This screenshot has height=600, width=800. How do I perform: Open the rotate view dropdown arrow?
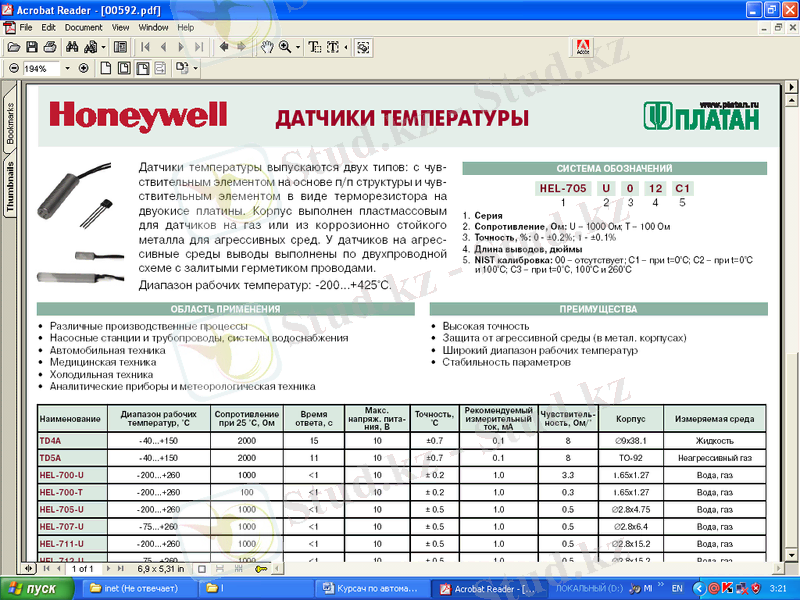196,69
